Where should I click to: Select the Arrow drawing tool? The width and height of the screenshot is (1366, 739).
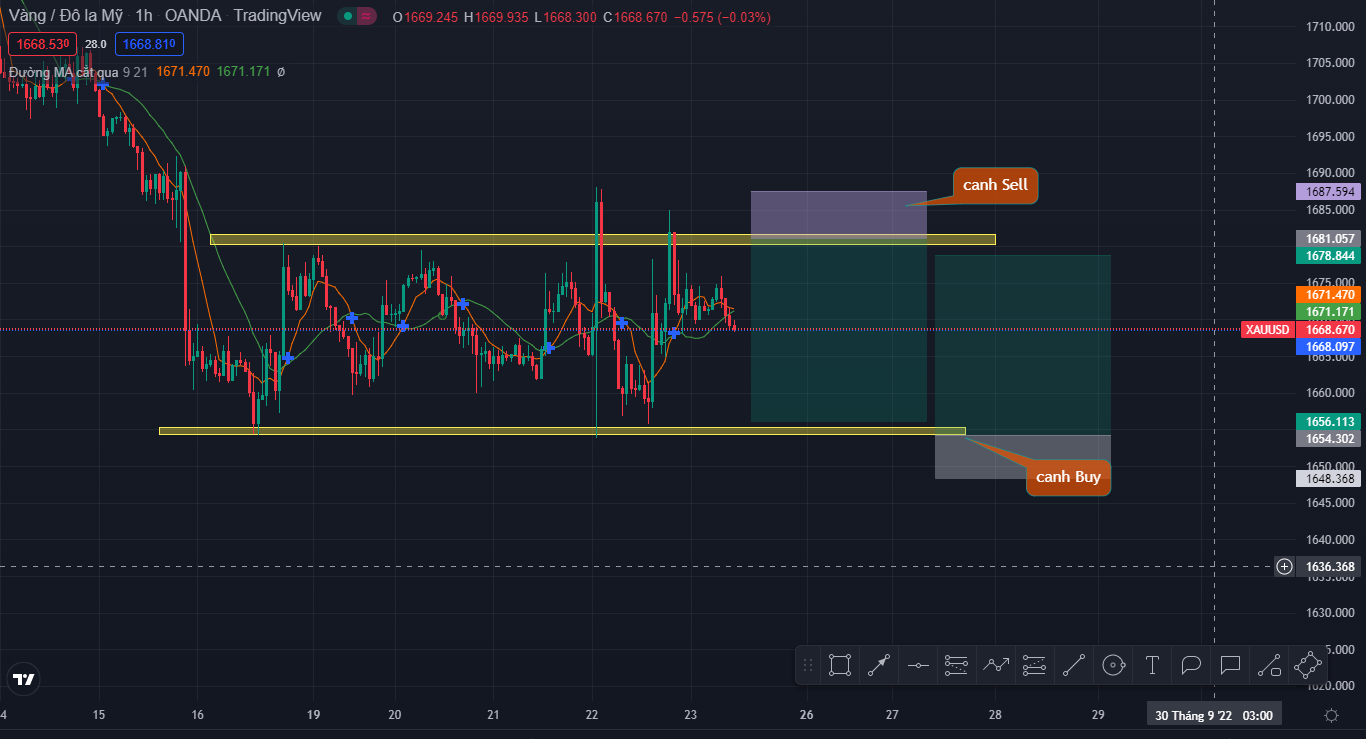coord(879,665)
